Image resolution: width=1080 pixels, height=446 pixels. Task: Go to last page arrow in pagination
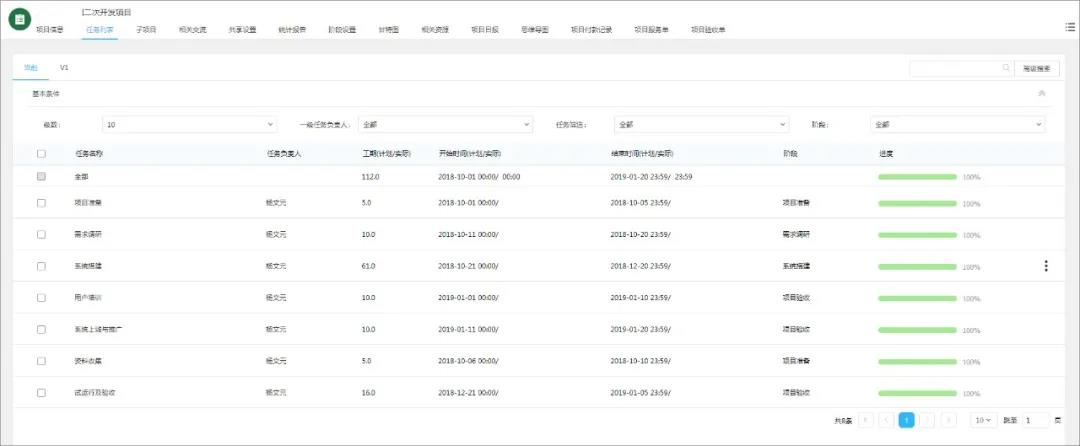click(x=948, y=420)
